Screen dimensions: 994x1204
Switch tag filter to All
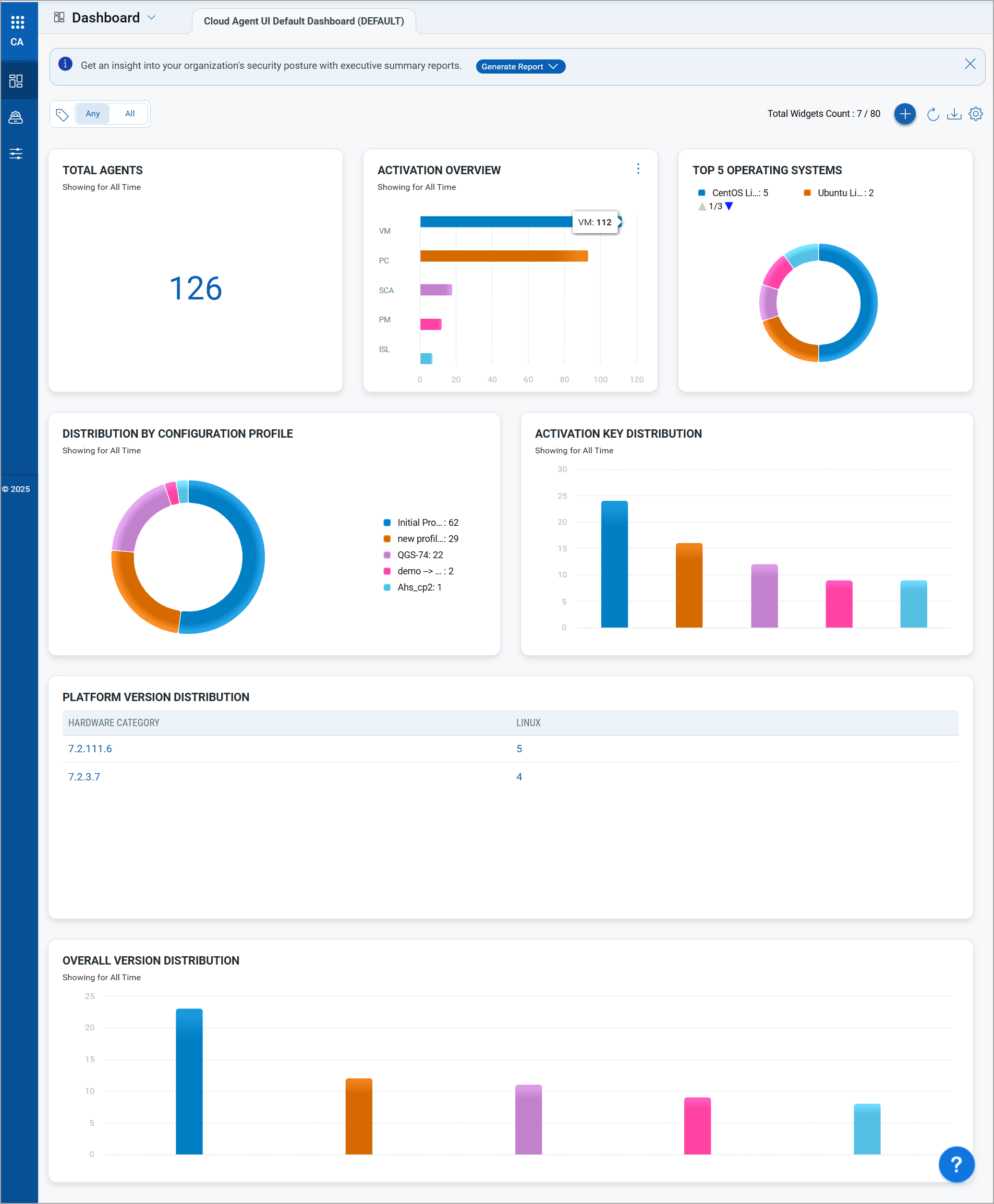pyautogui.click(x=130, y=114)
